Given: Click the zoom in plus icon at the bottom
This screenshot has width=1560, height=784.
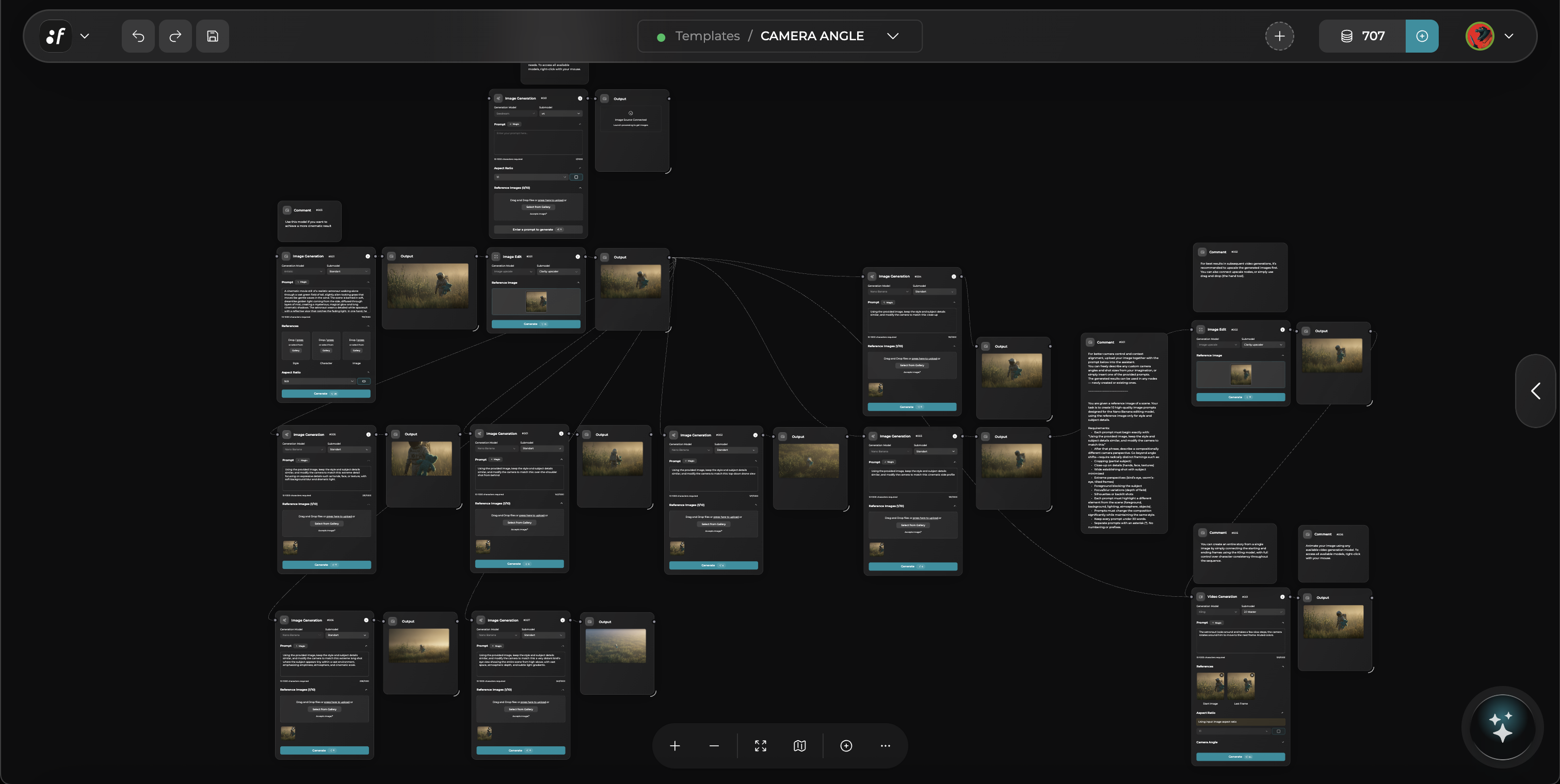Looking at the screenshot, I should [x=674, y=745].
